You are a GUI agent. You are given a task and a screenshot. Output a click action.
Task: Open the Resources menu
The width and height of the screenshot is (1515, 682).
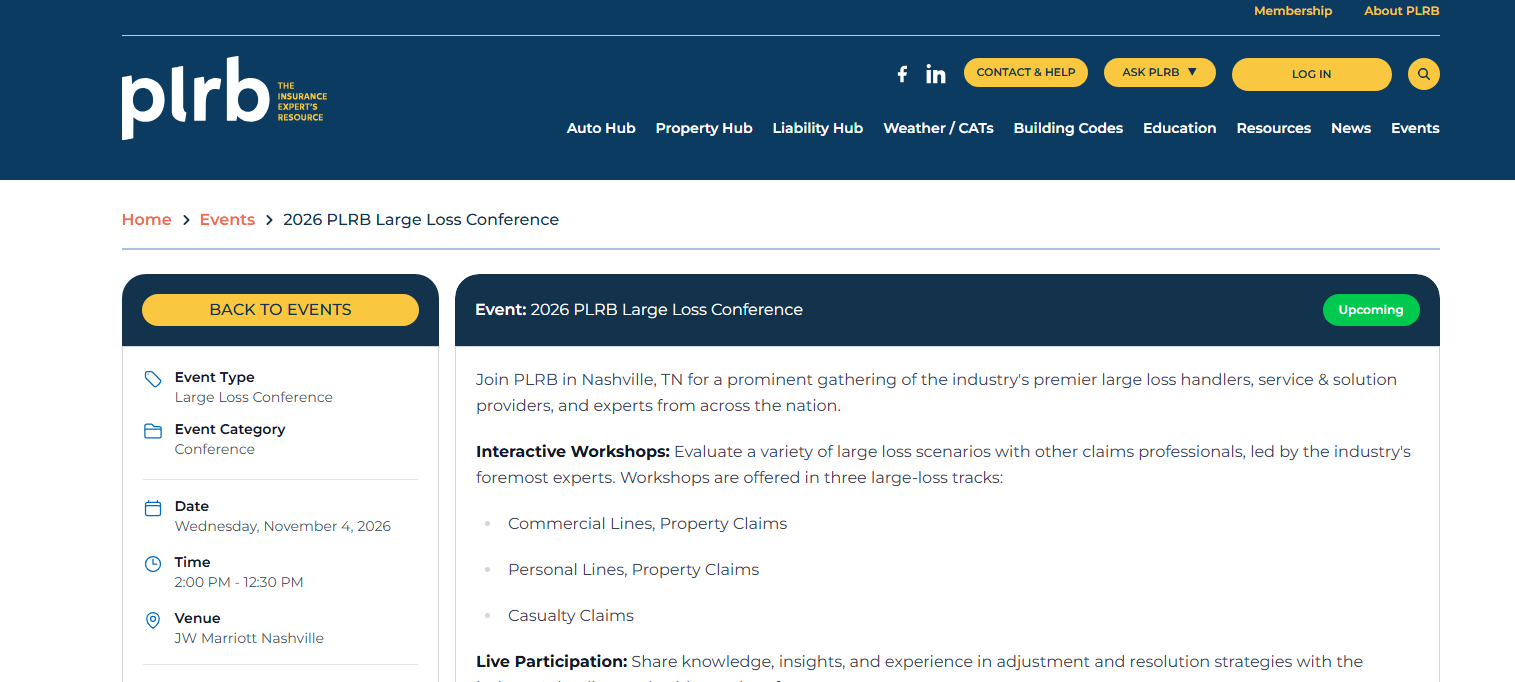[1273, 128]
